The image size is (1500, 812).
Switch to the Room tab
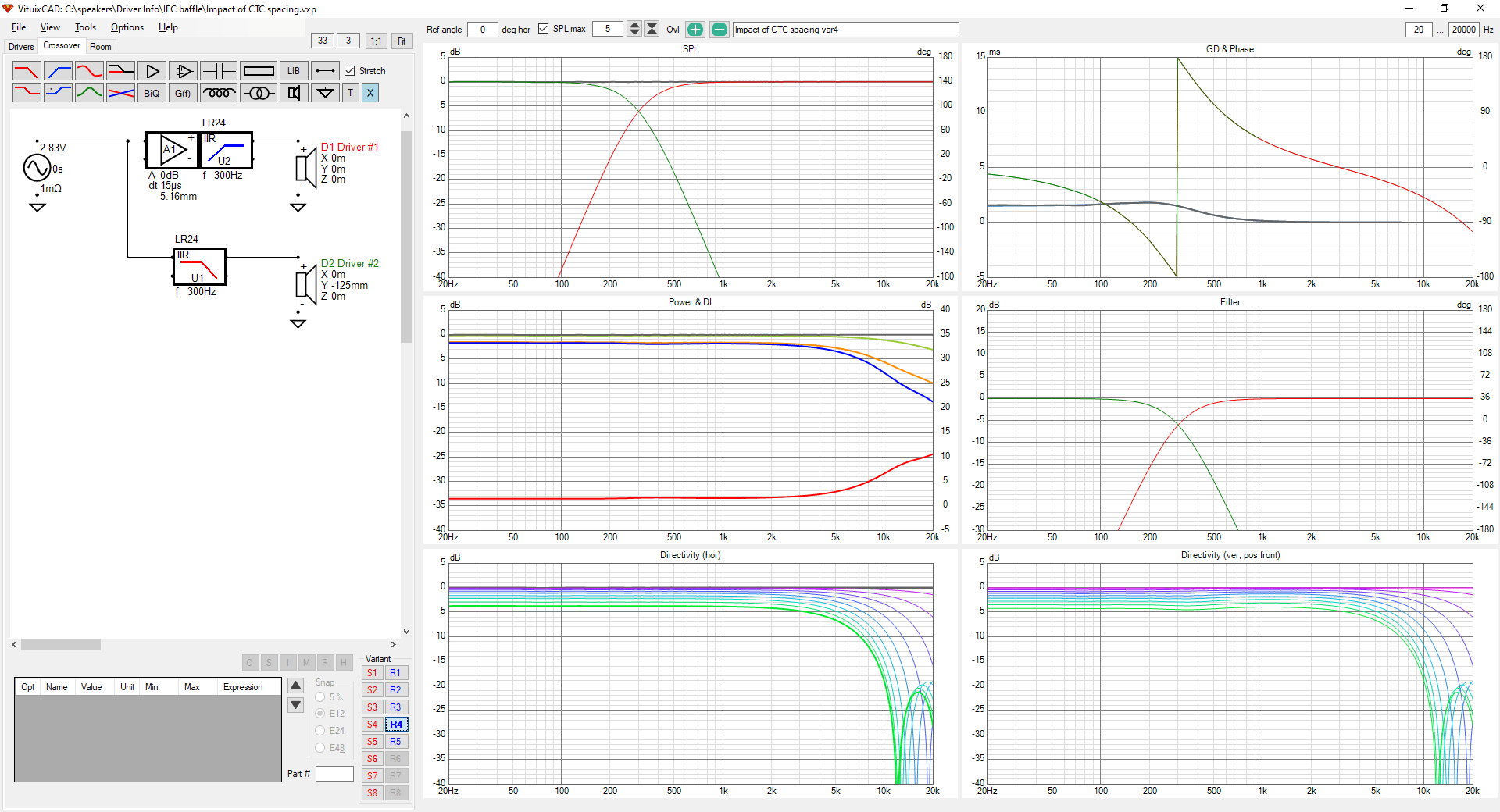101,47
